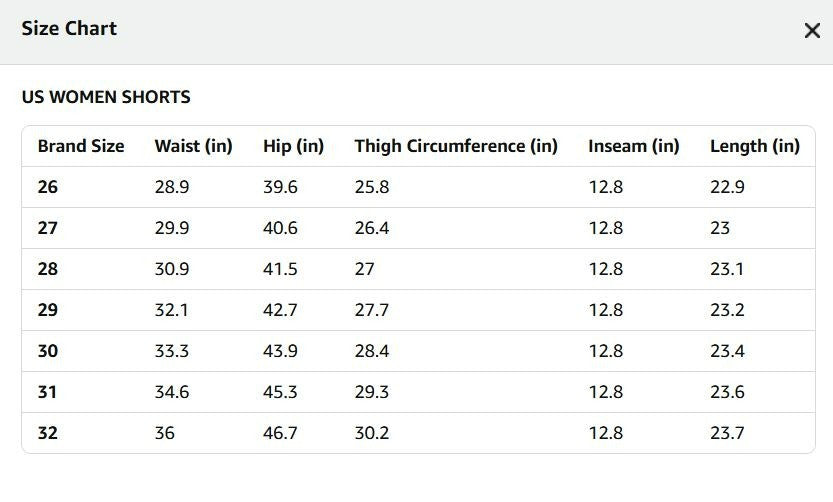Screen dimensions: 833x502
Task: Select brand size 30 row label
Action: pyautogui.click(x=48, y=351)
